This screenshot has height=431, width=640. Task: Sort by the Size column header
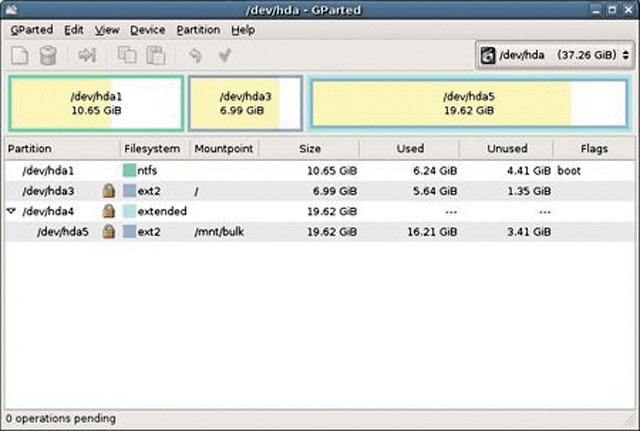[309, 149]
